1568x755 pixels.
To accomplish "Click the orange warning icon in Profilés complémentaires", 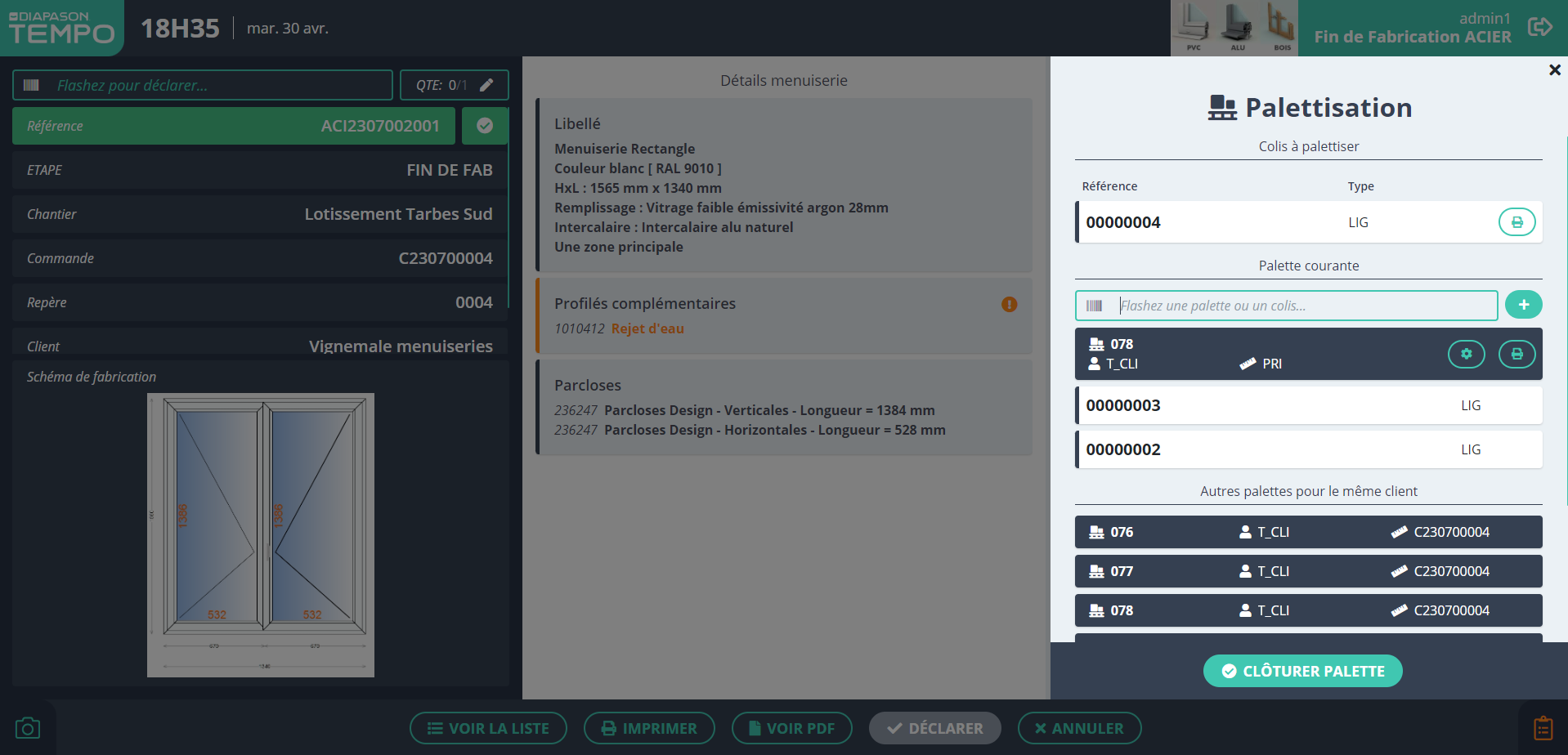I will [x=1009, y=305].
